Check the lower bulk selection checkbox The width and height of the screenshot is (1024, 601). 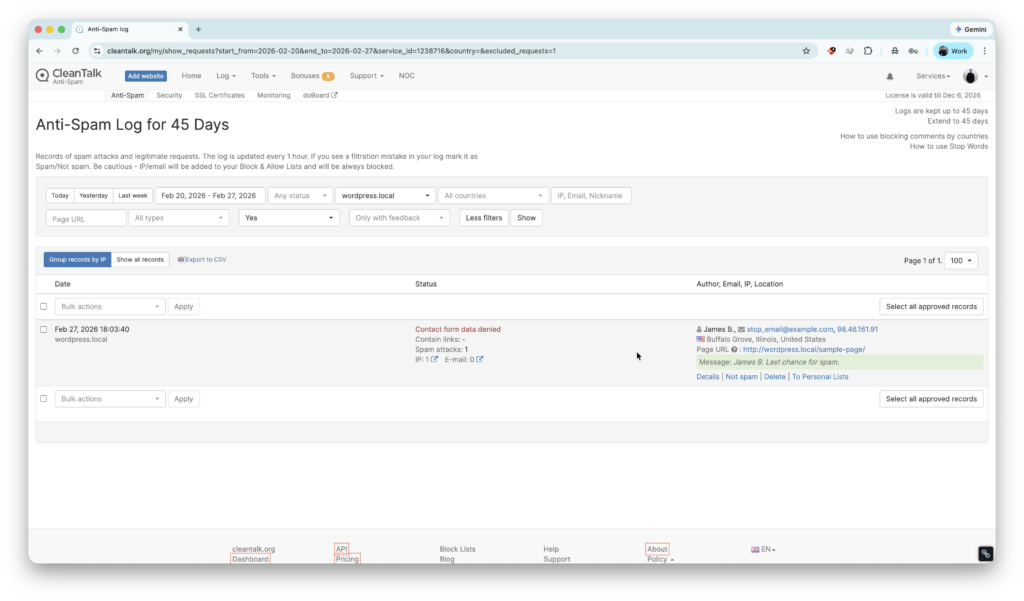[43, 398]
